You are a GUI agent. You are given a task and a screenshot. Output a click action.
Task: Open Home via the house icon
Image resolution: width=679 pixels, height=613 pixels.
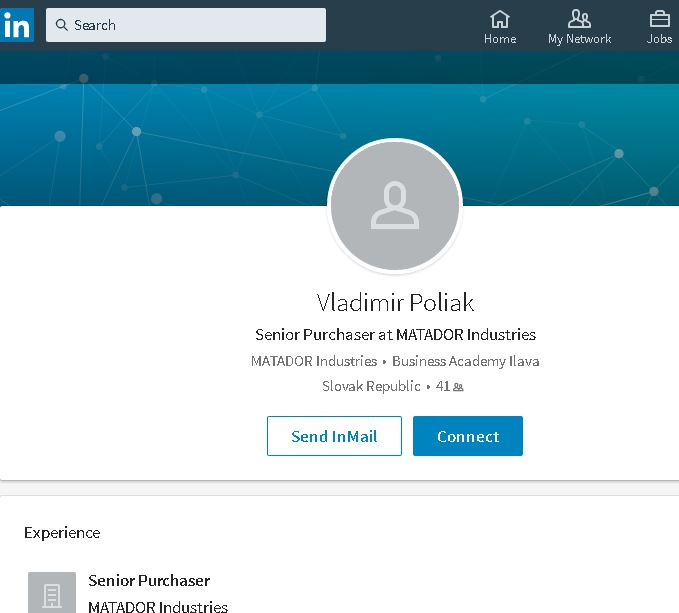pos(500,18)
